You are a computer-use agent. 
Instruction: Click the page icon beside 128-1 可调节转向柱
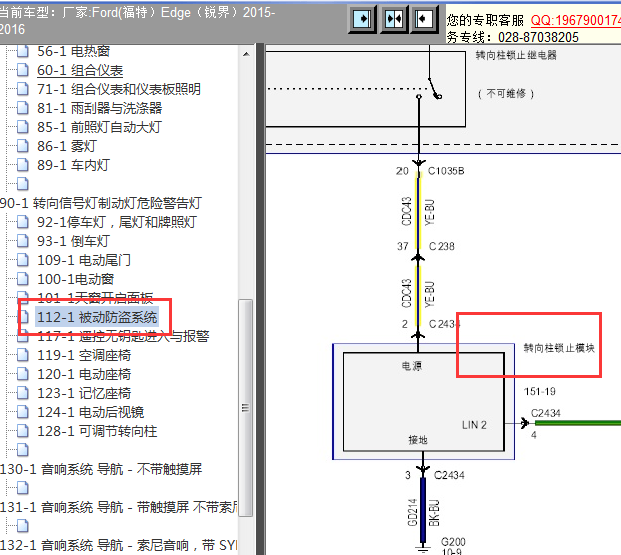coord(23,431)
